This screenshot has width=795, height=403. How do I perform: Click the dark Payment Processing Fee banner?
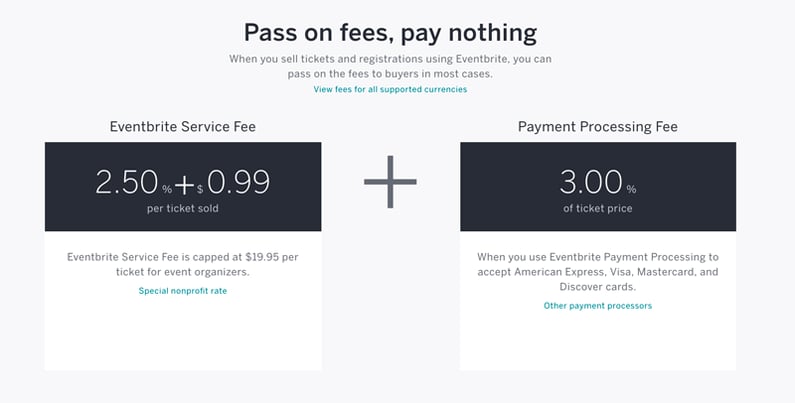598,187
